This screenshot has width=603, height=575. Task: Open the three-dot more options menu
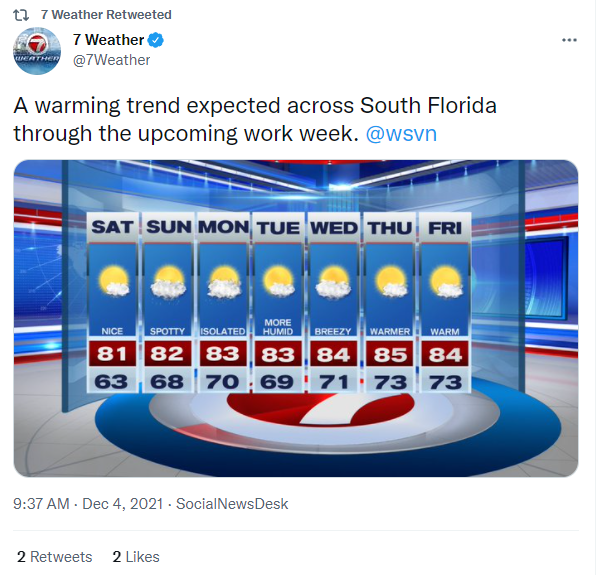569,41
